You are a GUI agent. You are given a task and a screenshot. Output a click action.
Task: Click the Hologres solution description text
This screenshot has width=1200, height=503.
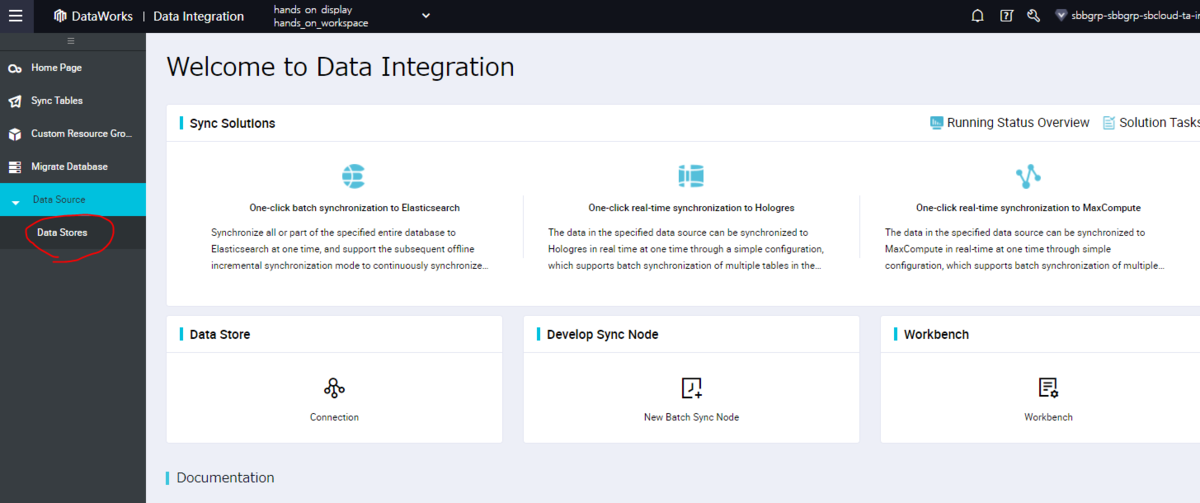point(687,249)
